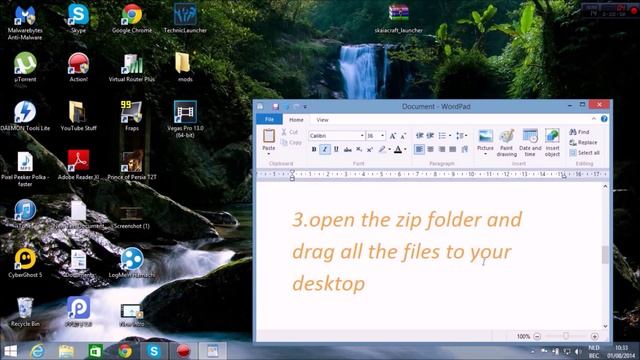Click Decrease indent icon
This screenshot has height=360, width=640.
(419, 136)
